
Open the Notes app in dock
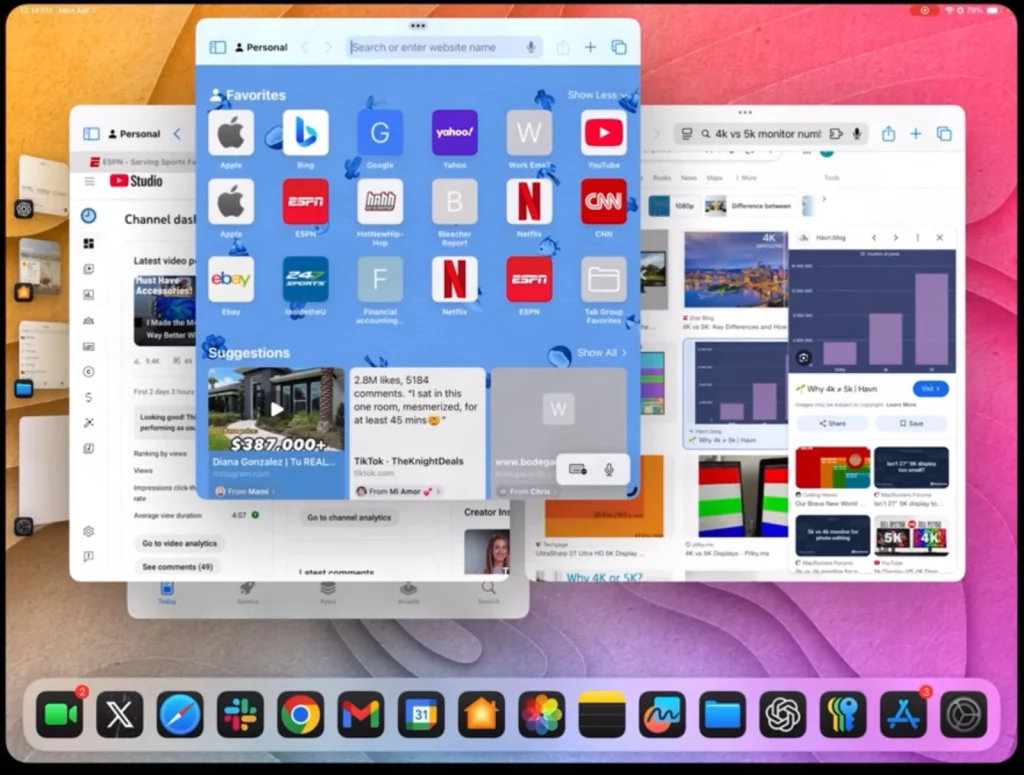point(601,715)
